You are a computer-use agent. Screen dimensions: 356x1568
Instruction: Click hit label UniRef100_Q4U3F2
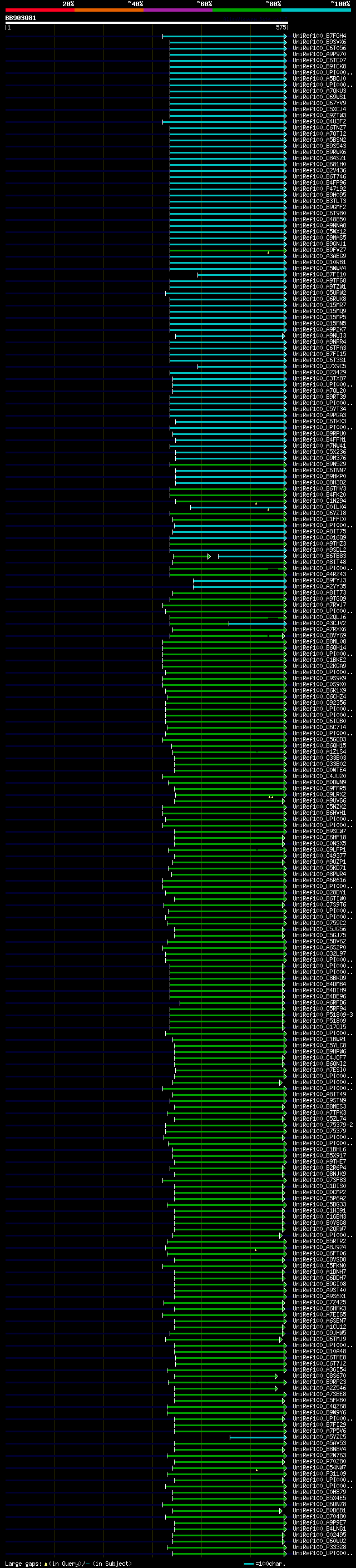point(319,121)
